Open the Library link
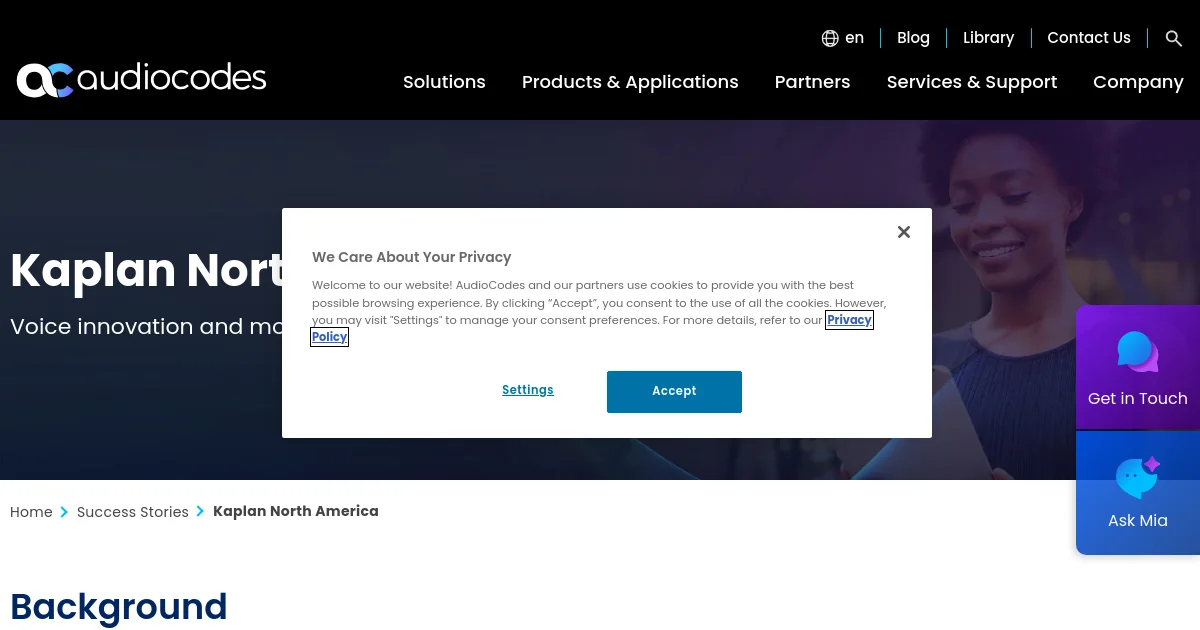Viewport: 1200px width, 630px height. pyautogui.click(x=988, y=38)
